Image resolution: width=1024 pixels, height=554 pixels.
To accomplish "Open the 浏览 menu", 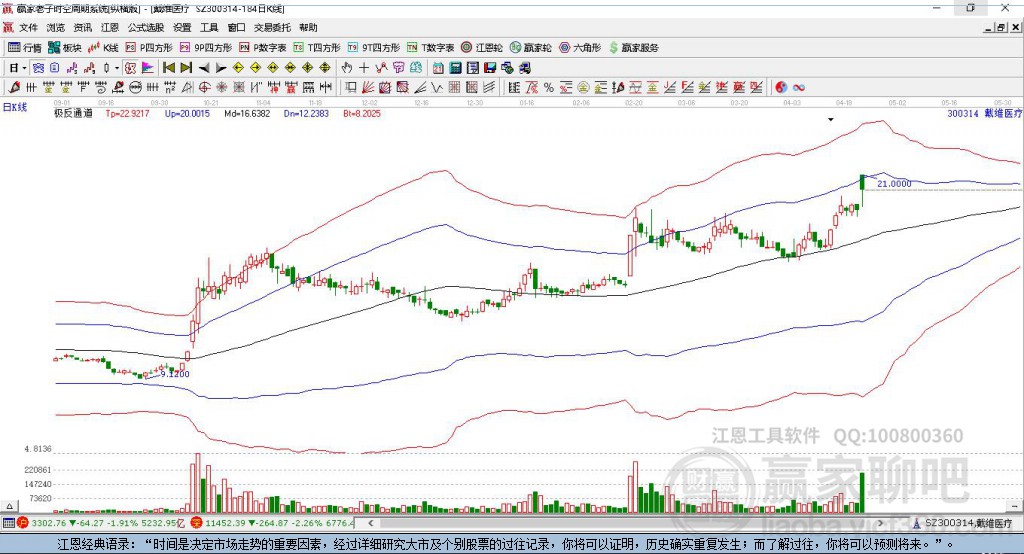I will coord(56,27).
